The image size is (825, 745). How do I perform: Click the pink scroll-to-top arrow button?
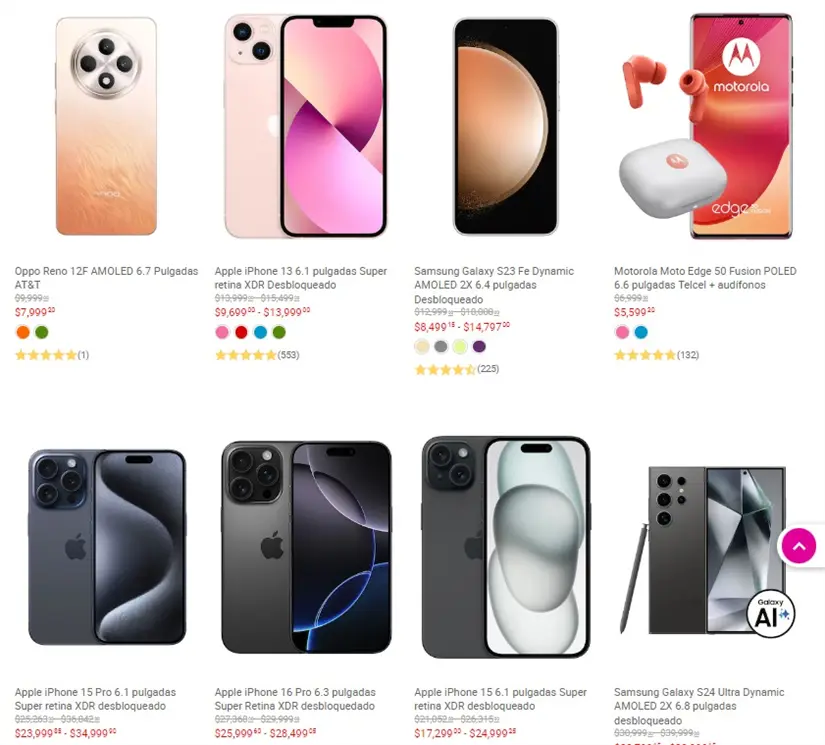point(799,546)
